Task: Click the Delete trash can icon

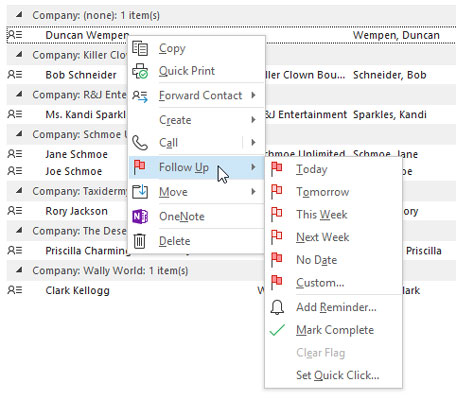Action: coord(140,241)
